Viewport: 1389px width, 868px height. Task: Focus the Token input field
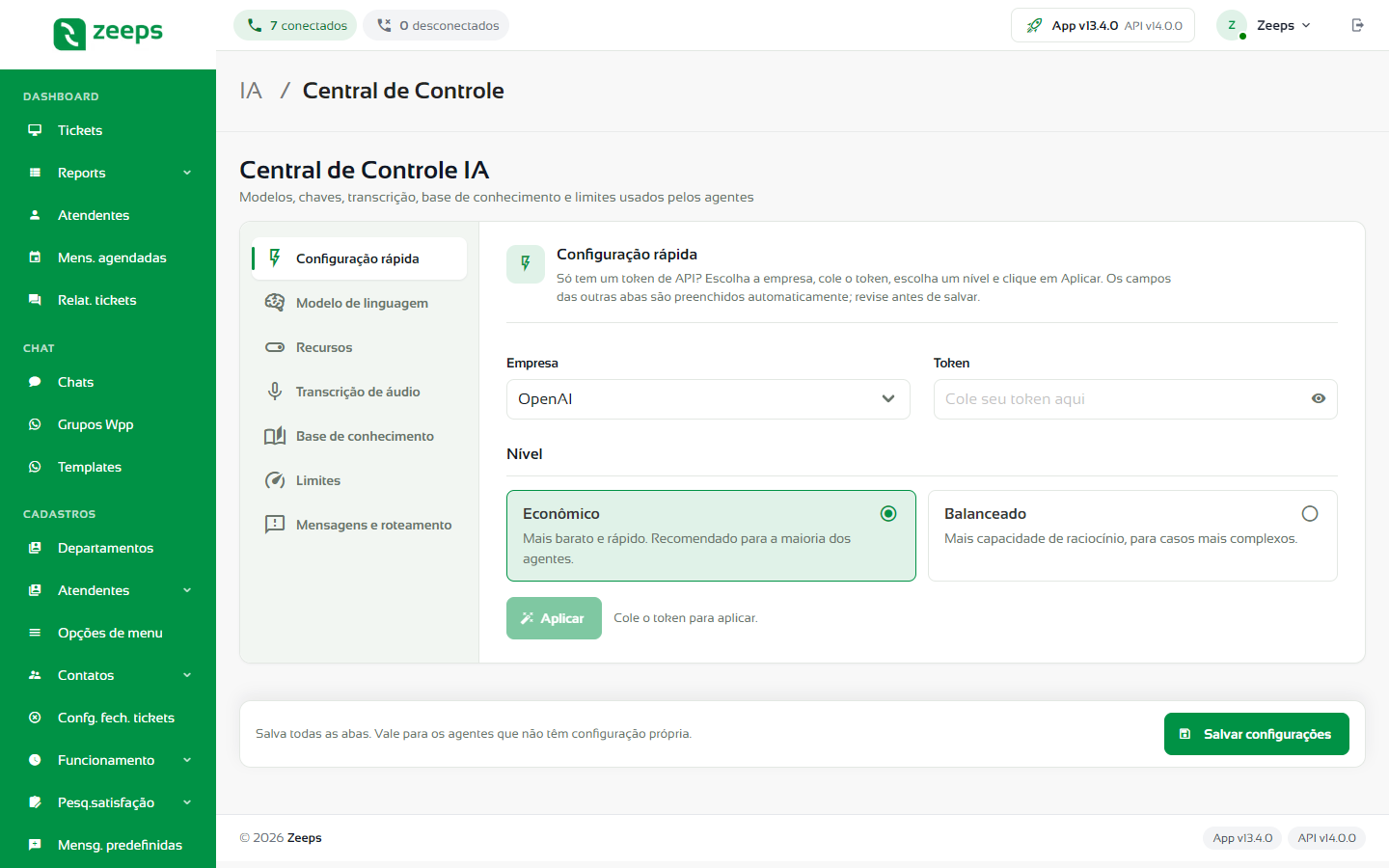pos(1121,399)
